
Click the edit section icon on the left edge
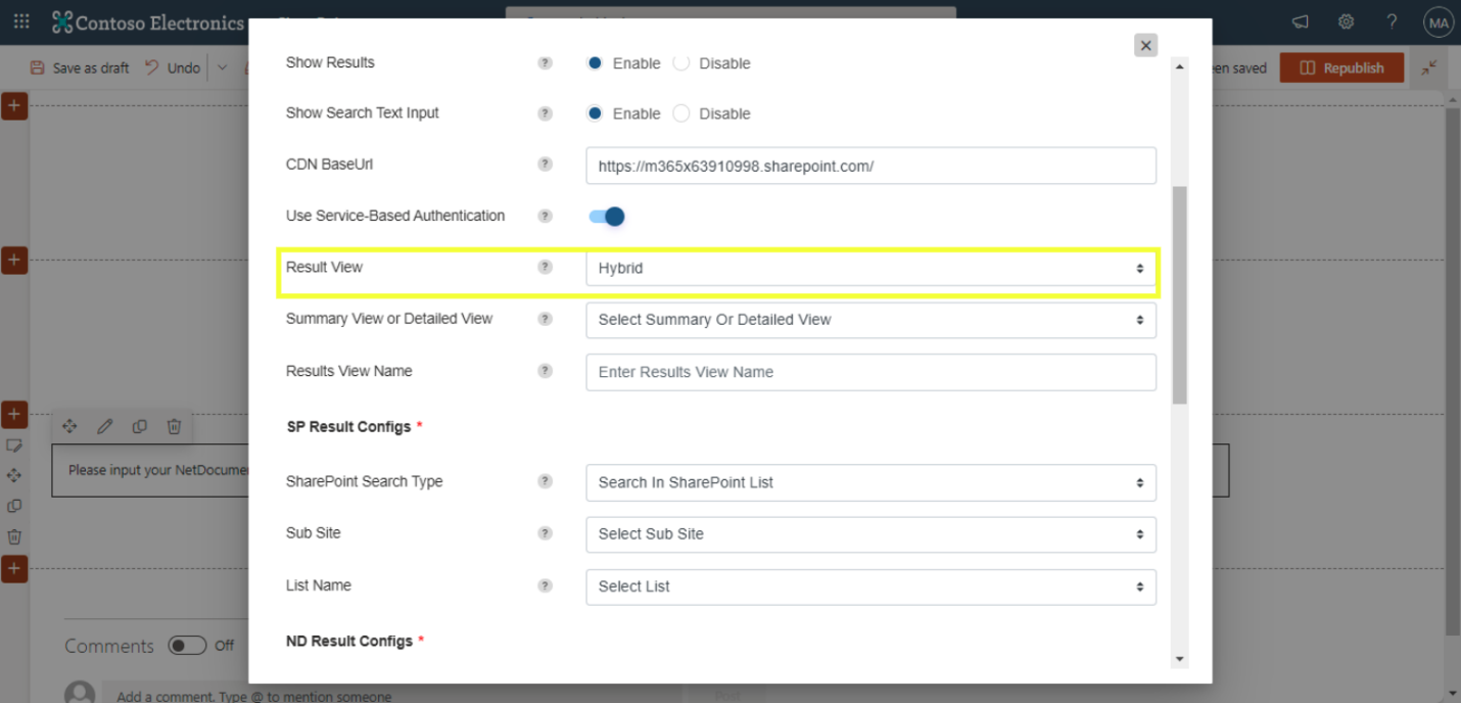pyautogui.click(x=14, y=445)
